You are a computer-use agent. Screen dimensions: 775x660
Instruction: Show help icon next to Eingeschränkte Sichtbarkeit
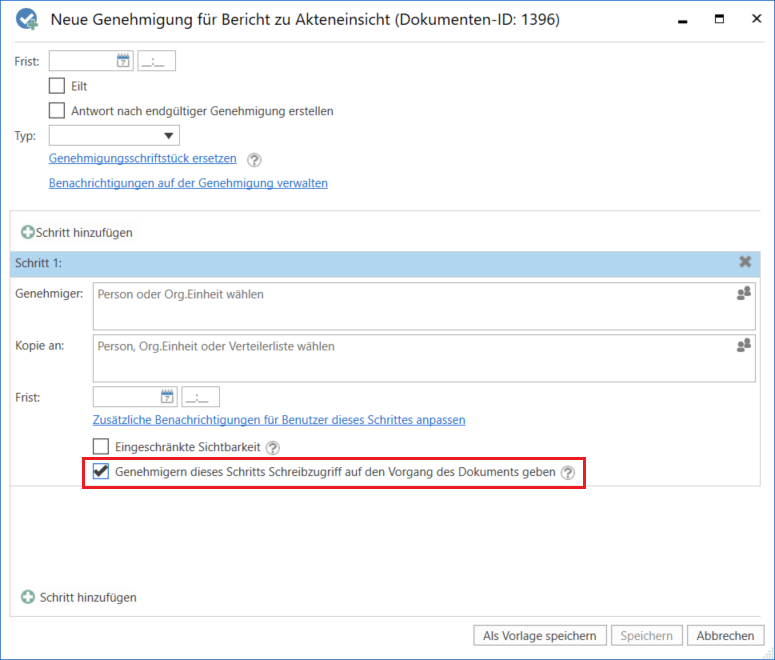coord(273,448)
